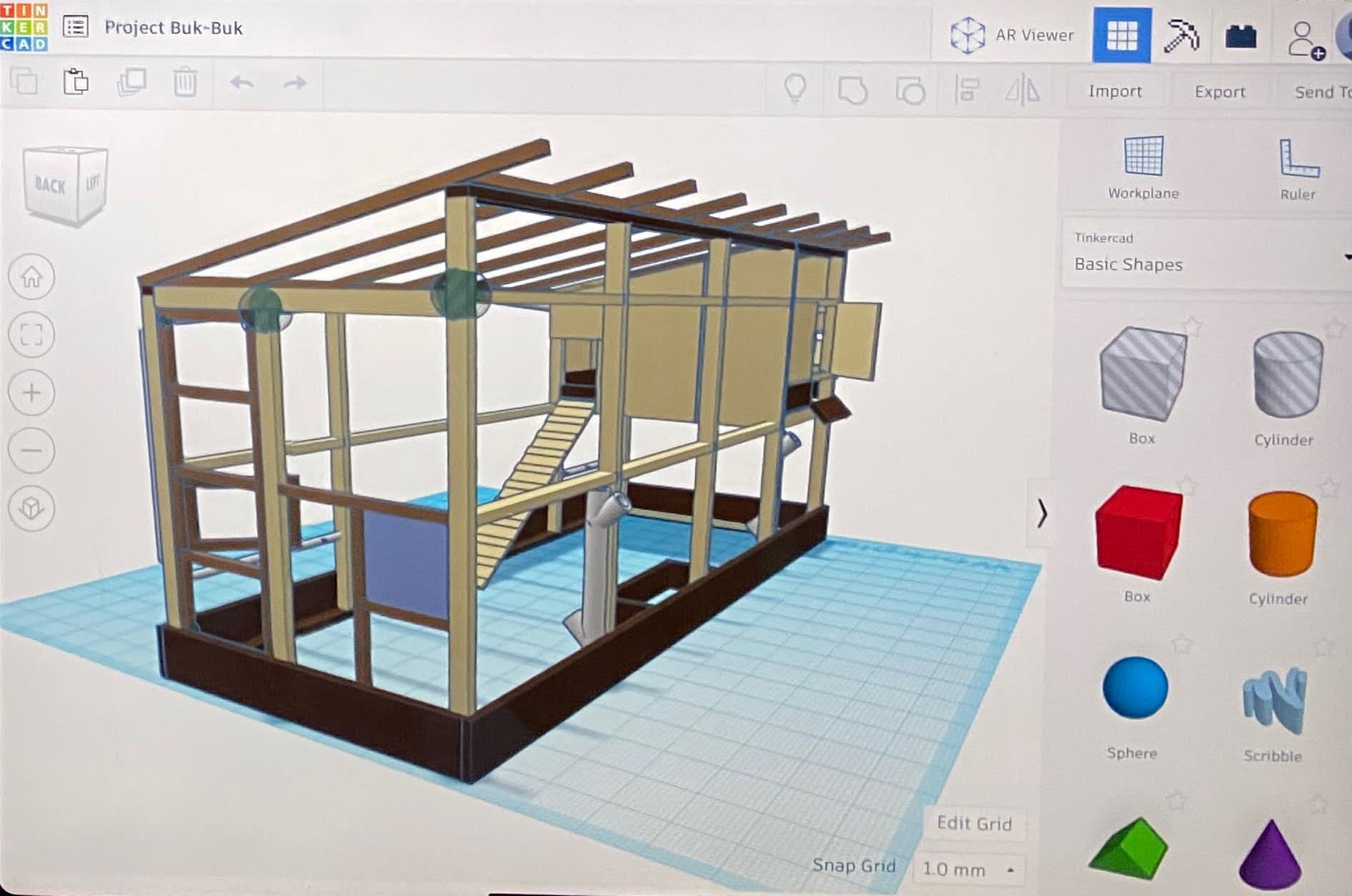Image resolution: width=1352 pixels, height=896 pixels.
Task: Click the Paste icon
Action: point(76,82)
